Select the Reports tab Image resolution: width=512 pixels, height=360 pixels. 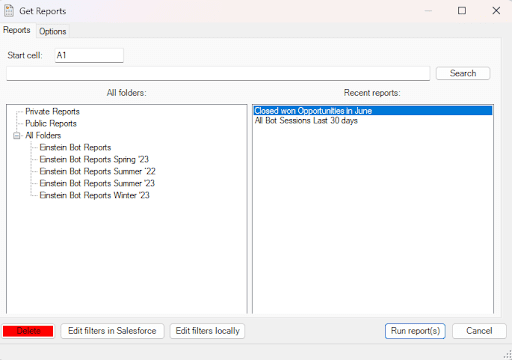[17, 30]
